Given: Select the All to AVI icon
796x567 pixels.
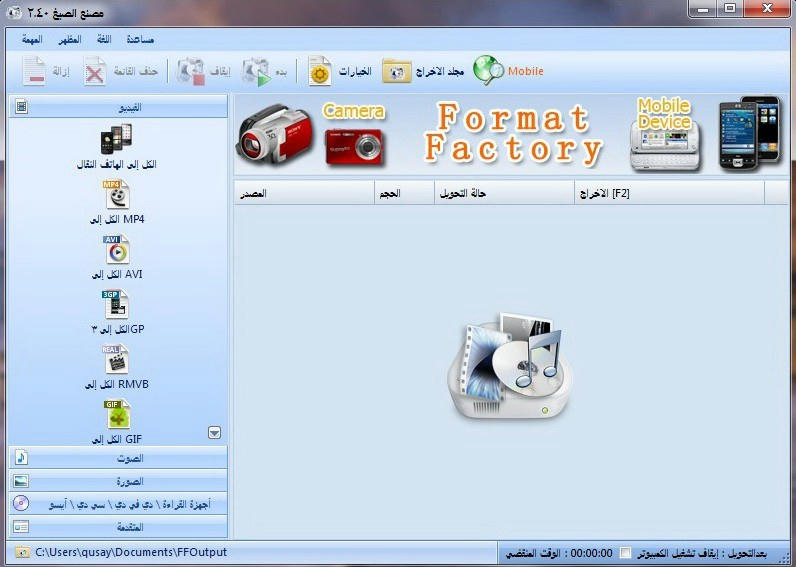Looking at the screenshot, I should 117,249.
